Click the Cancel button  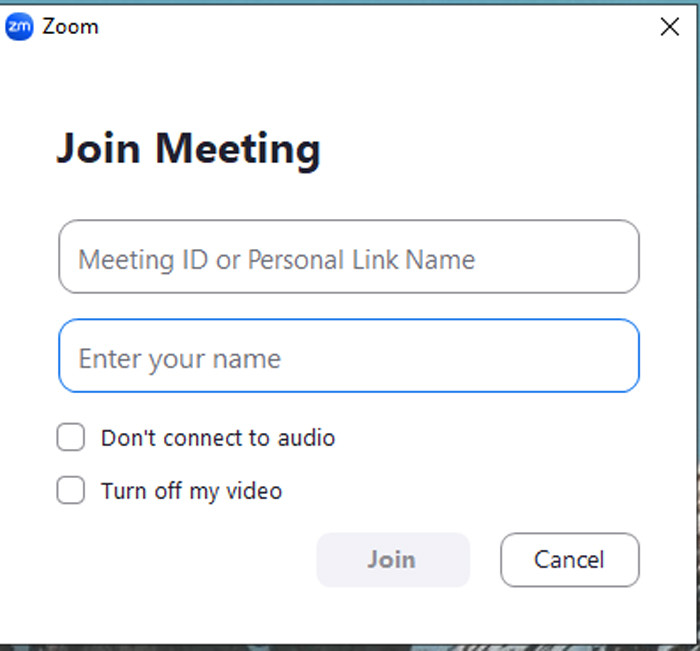click(569, 559)
